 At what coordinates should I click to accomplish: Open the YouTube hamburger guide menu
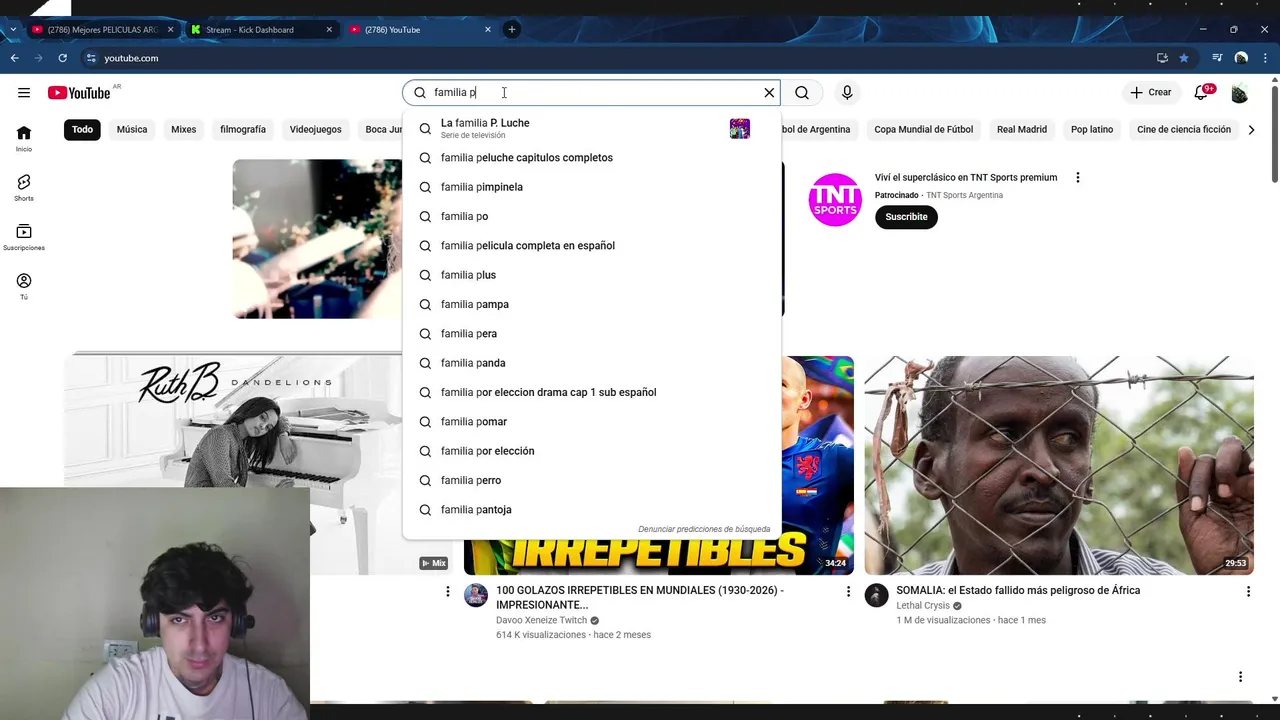[24, 93]
